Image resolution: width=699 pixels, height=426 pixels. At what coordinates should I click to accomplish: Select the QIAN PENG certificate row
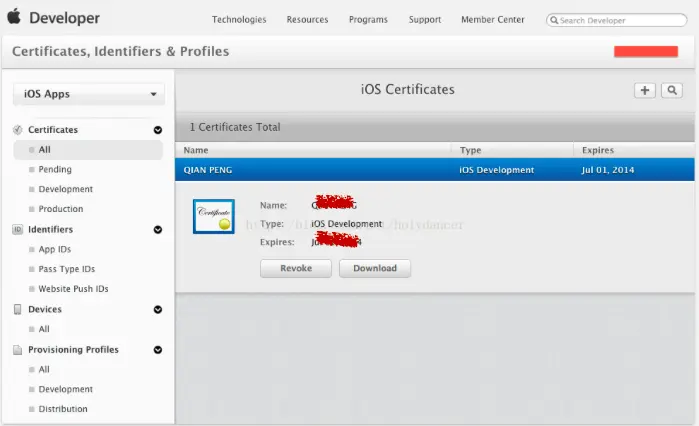(435, 170)
